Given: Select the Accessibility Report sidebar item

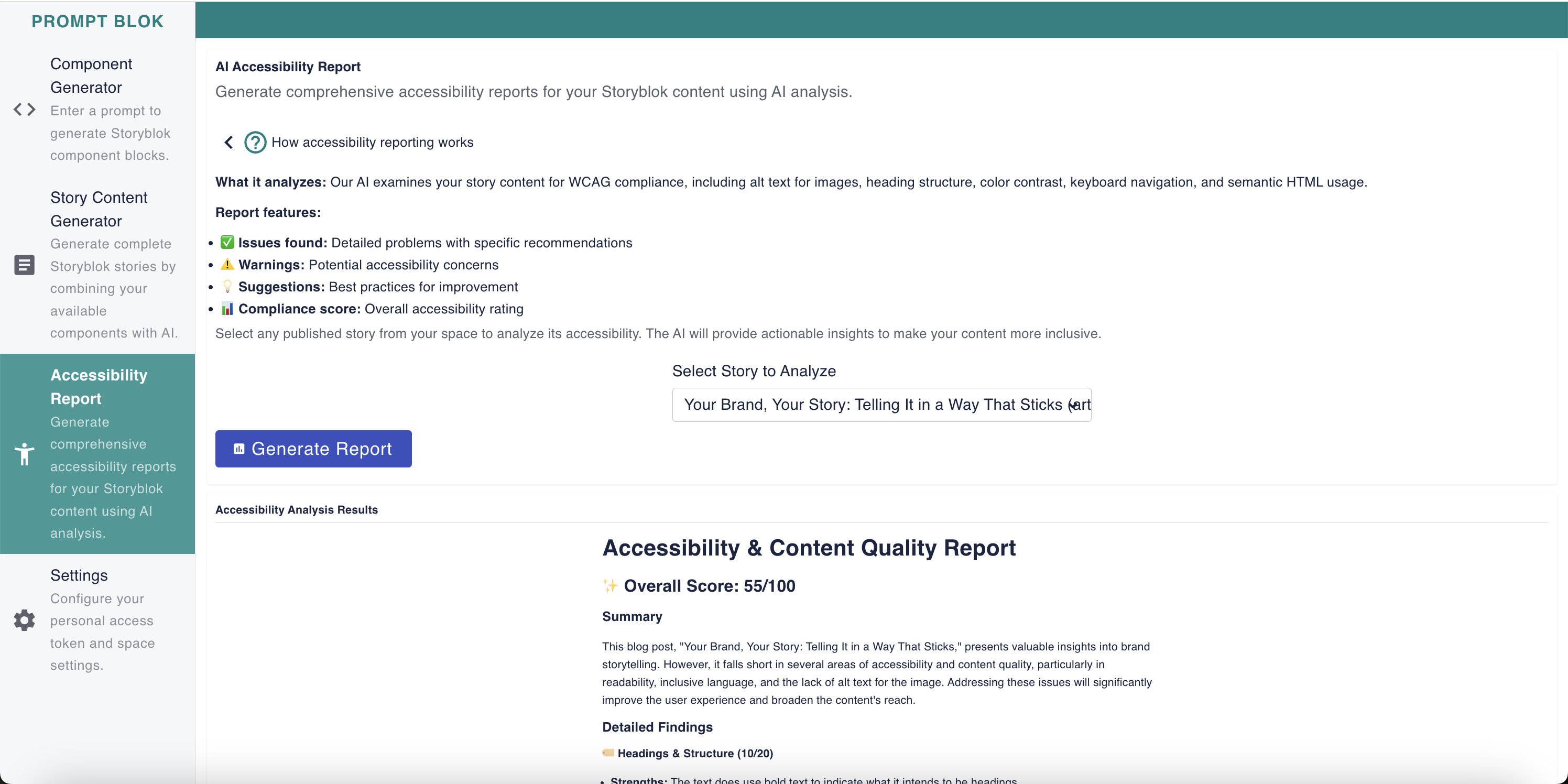Looking at the screenshot, I should [99, 387].
